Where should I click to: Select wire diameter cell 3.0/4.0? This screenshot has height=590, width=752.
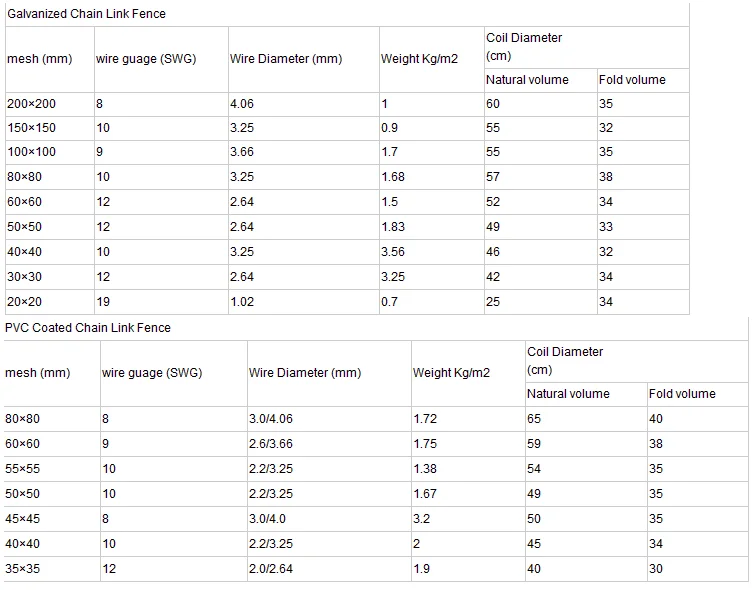point(268,518)
